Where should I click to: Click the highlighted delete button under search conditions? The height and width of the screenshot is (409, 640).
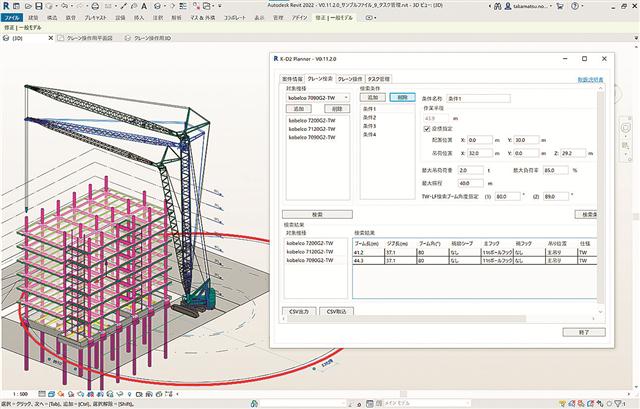402,98
